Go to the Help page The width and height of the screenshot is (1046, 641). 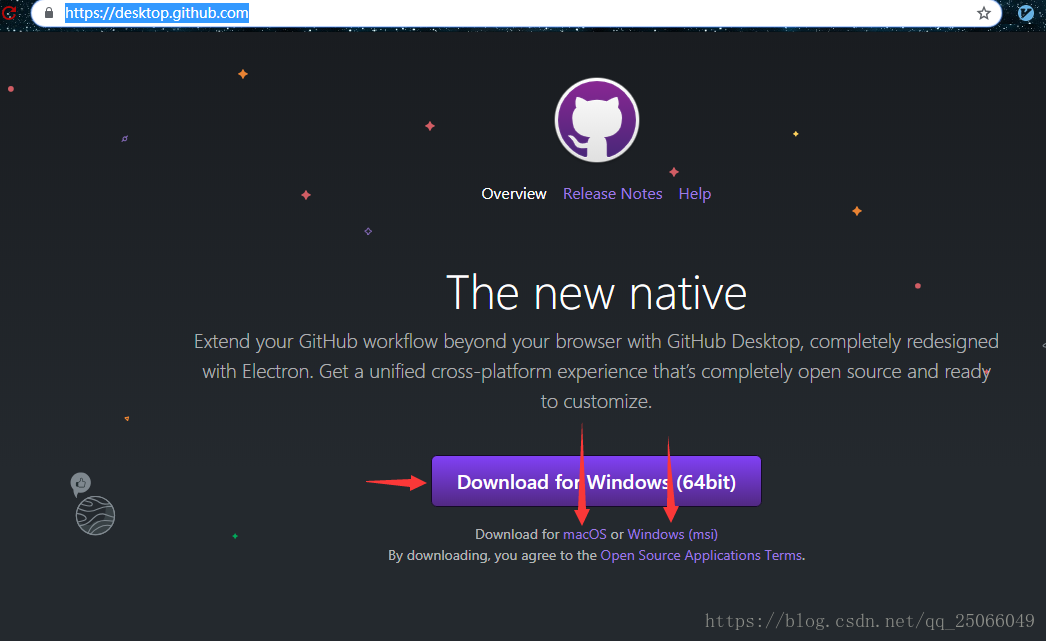coord(694,193)
